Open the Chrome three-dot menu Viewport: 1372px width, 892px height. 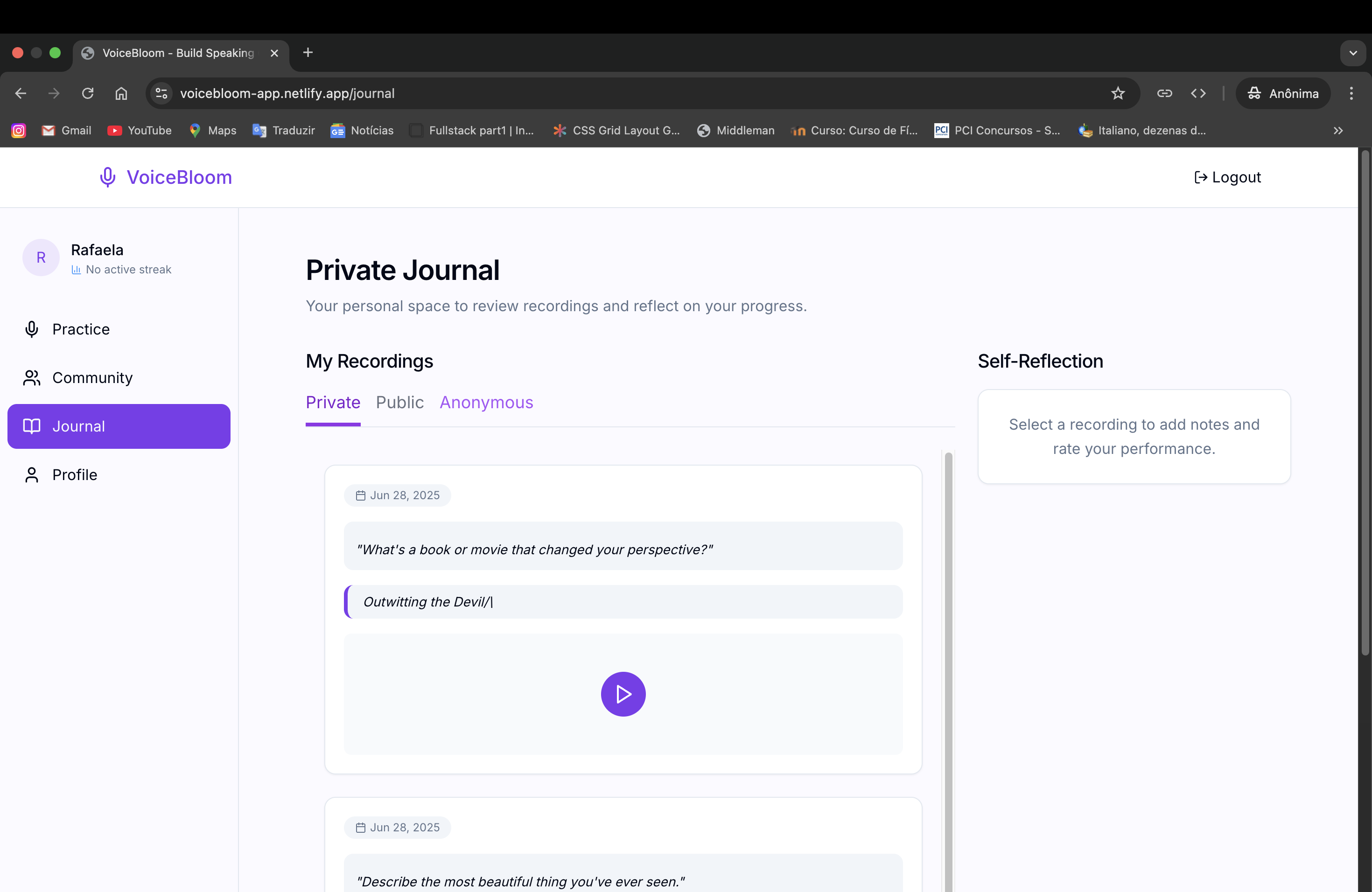(1351, 93)
